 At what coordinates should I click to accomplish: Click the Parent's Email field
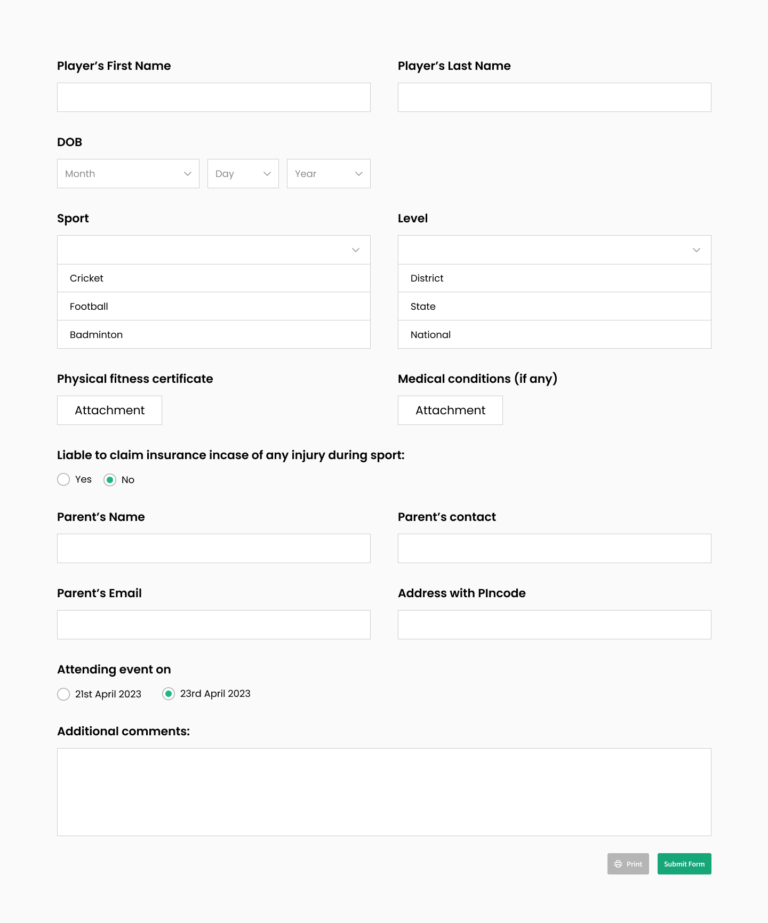[213, 624]
